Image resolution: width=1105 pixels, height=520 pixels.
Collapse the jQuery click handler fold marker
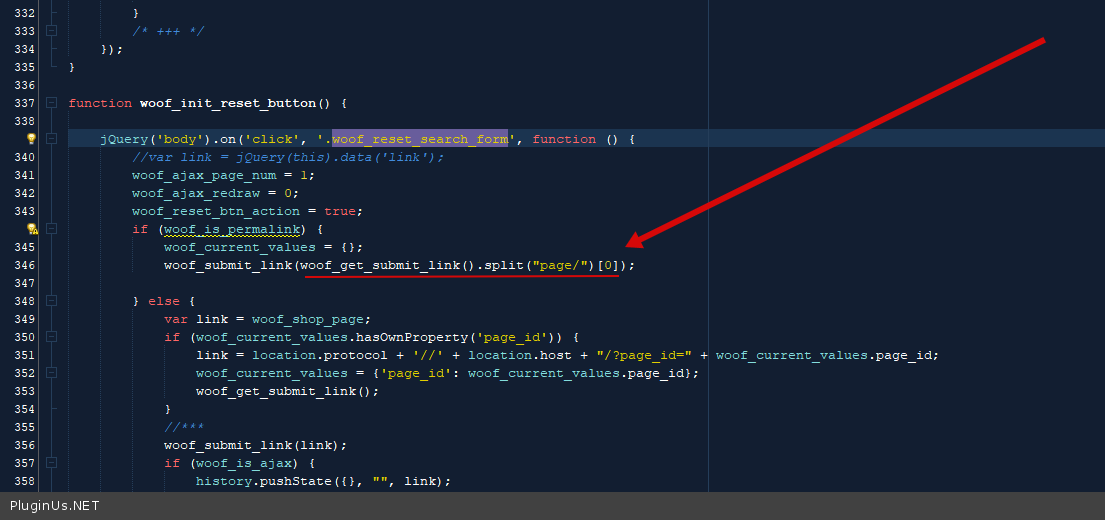(51, 139)
